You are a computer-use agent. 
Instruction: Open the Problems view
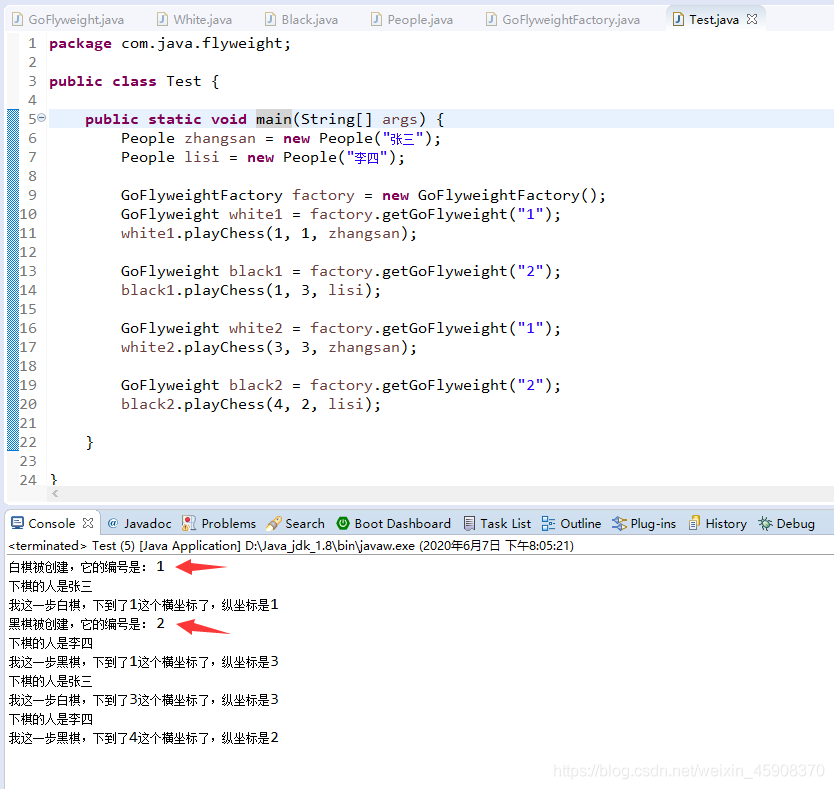point(218,523)
